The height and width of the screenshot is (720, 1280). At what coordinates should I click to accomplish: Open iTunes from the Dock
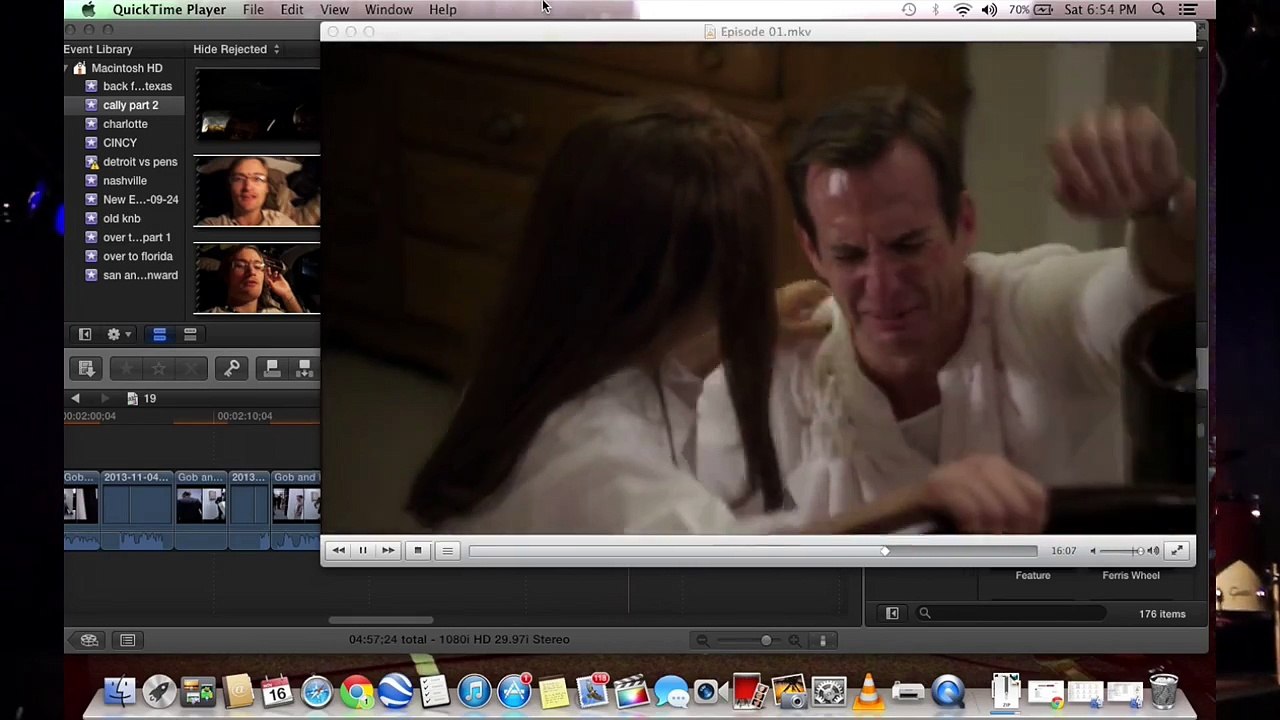(475, 691)
